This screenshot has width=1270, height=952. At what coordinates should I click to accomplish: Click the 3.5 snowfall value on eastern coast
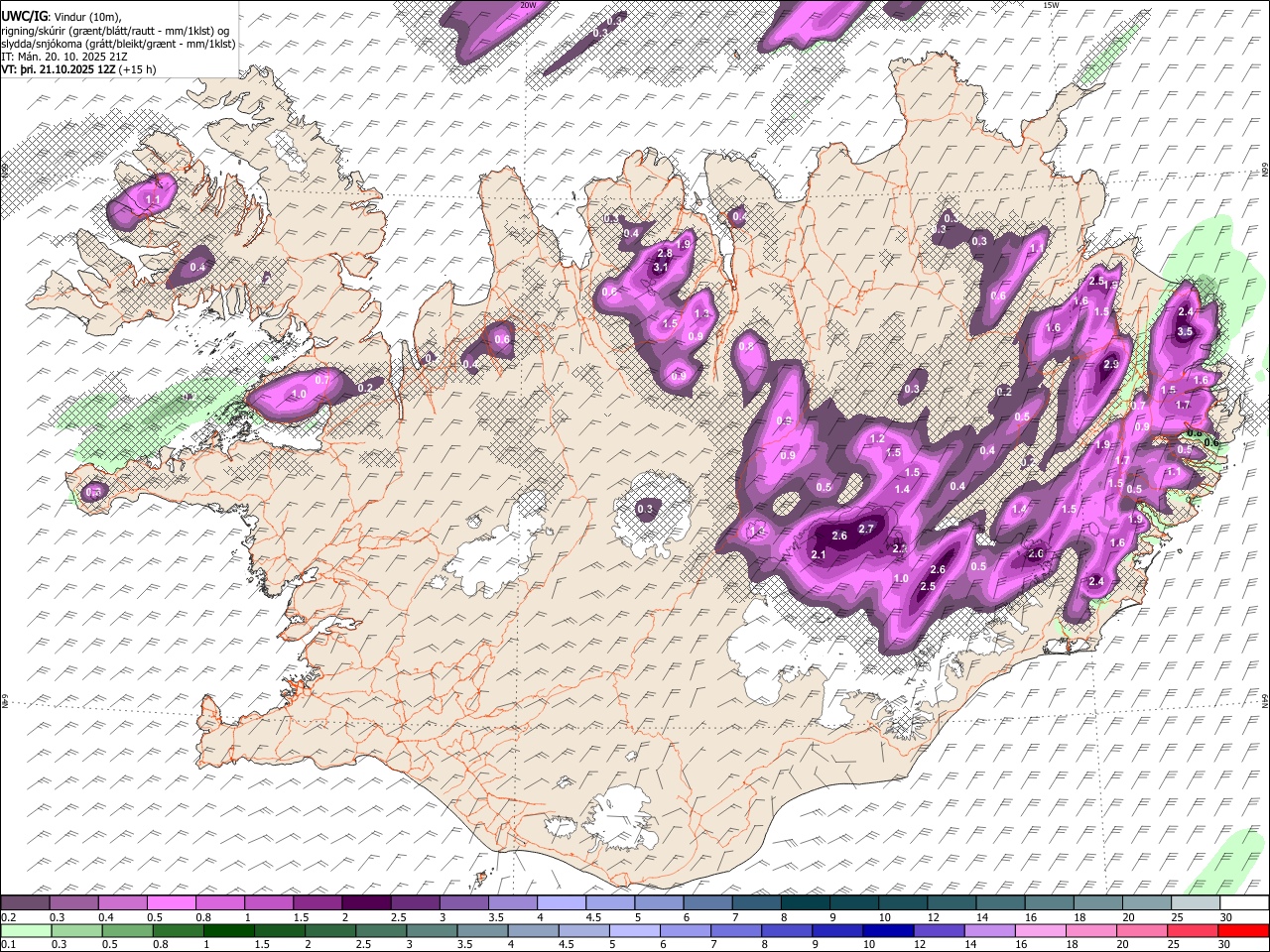pos(1185,332)
